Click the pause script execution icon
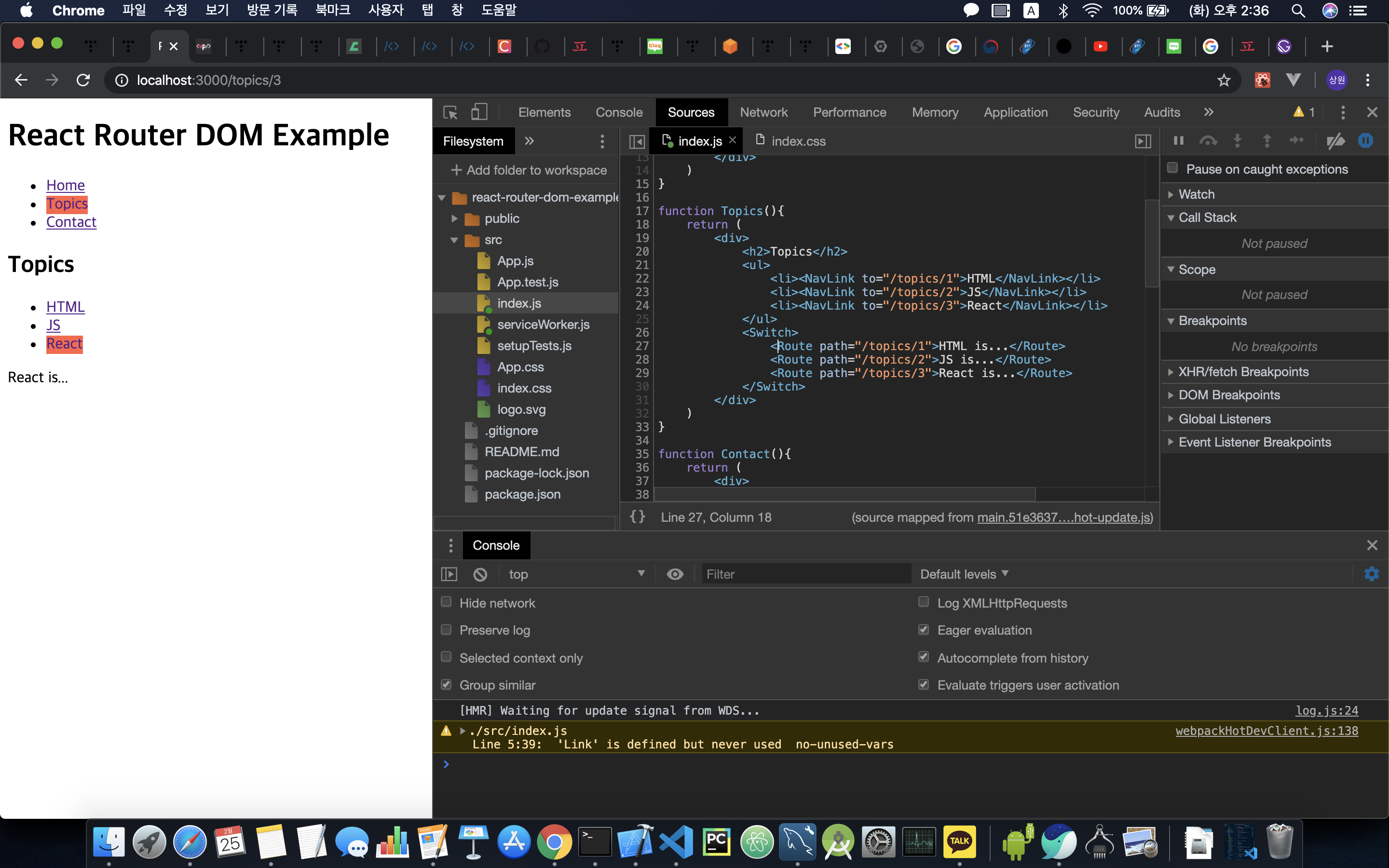 coord(1178,141)
